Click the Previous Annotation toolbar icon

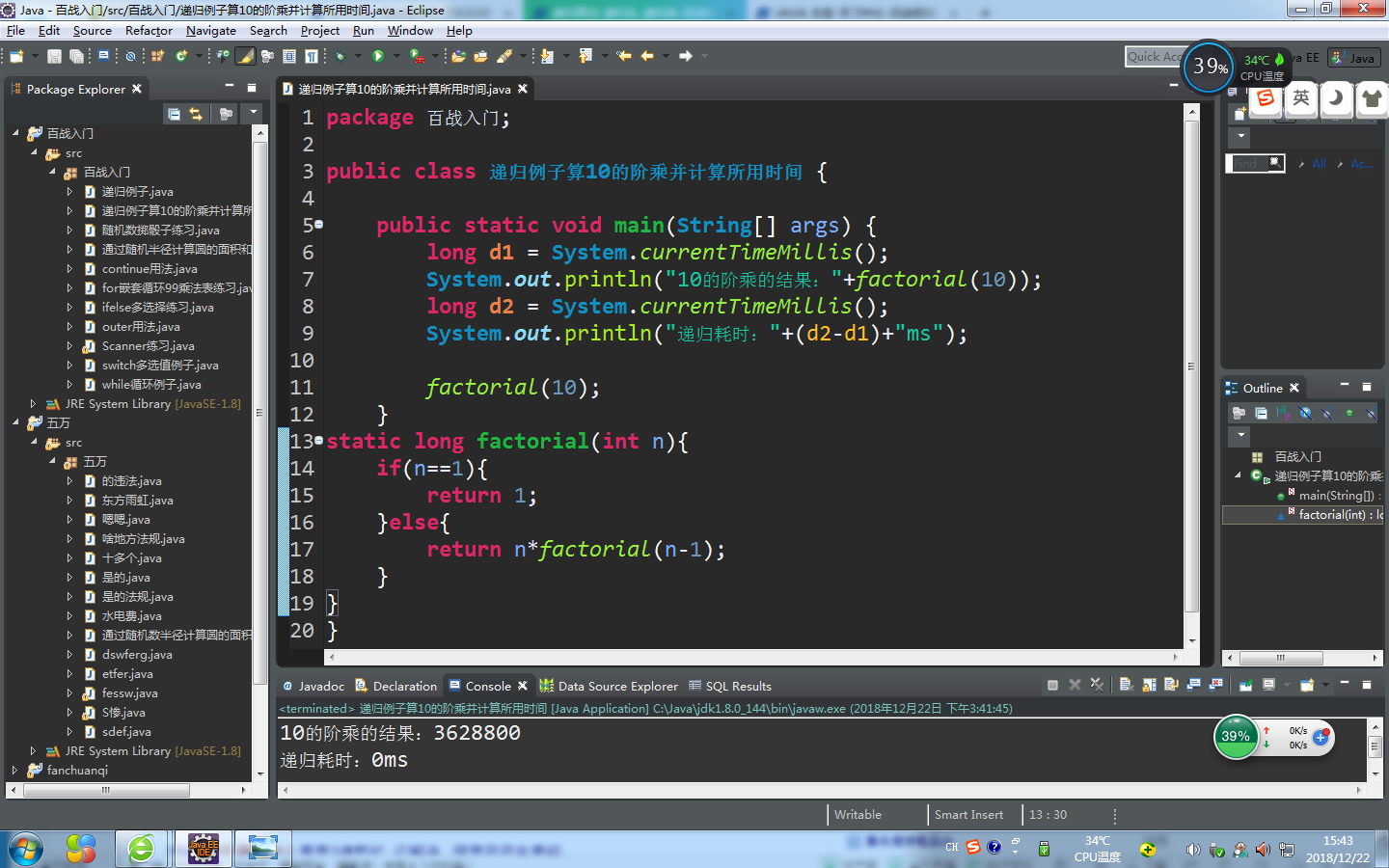click(x=586, y=56)
